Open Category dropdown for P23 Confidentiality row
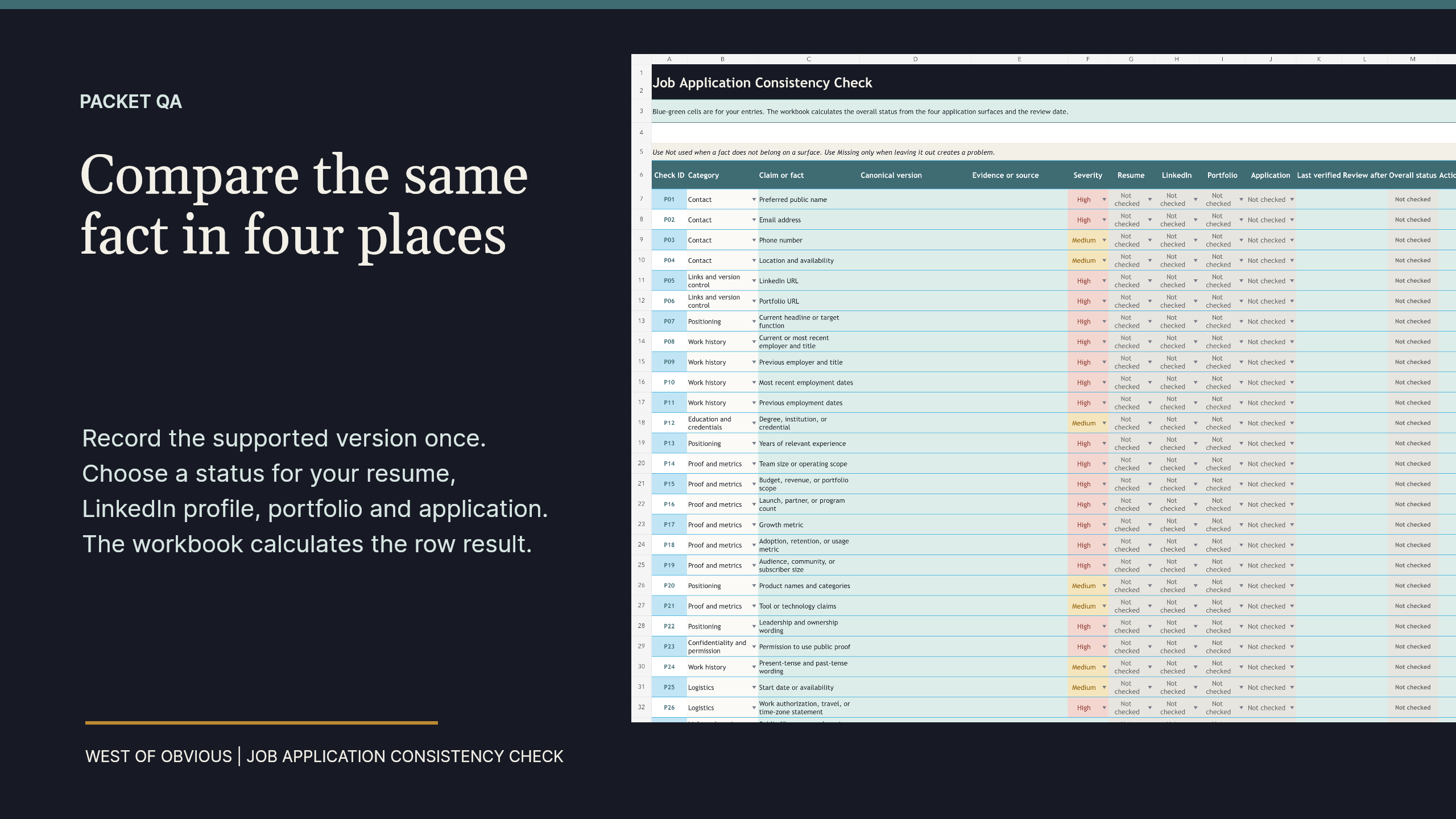The height and width of the screenshot is (819, 1456). coord(754,647)
